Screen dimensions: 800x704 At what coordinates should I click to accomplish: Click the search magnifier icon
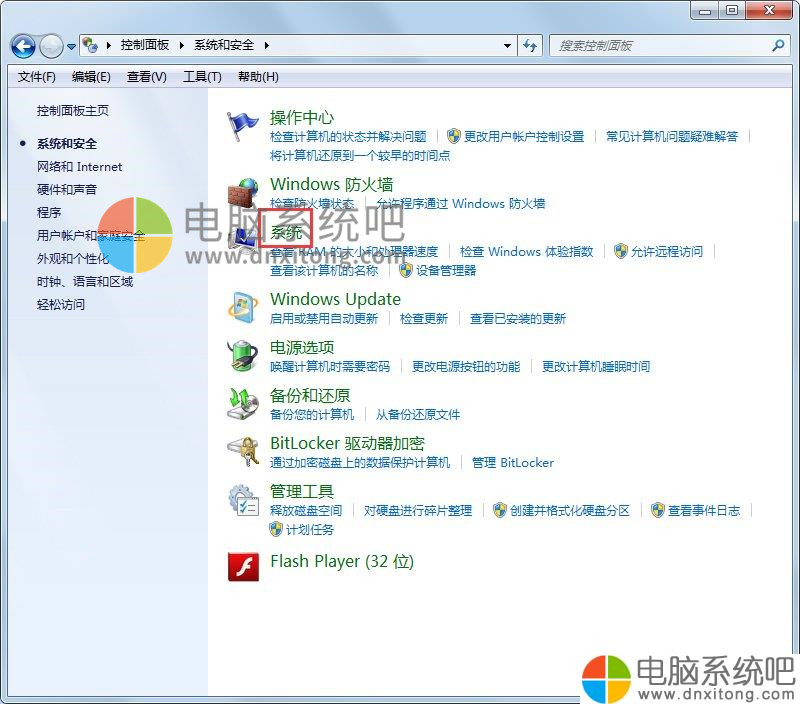(x=778, y=46)
